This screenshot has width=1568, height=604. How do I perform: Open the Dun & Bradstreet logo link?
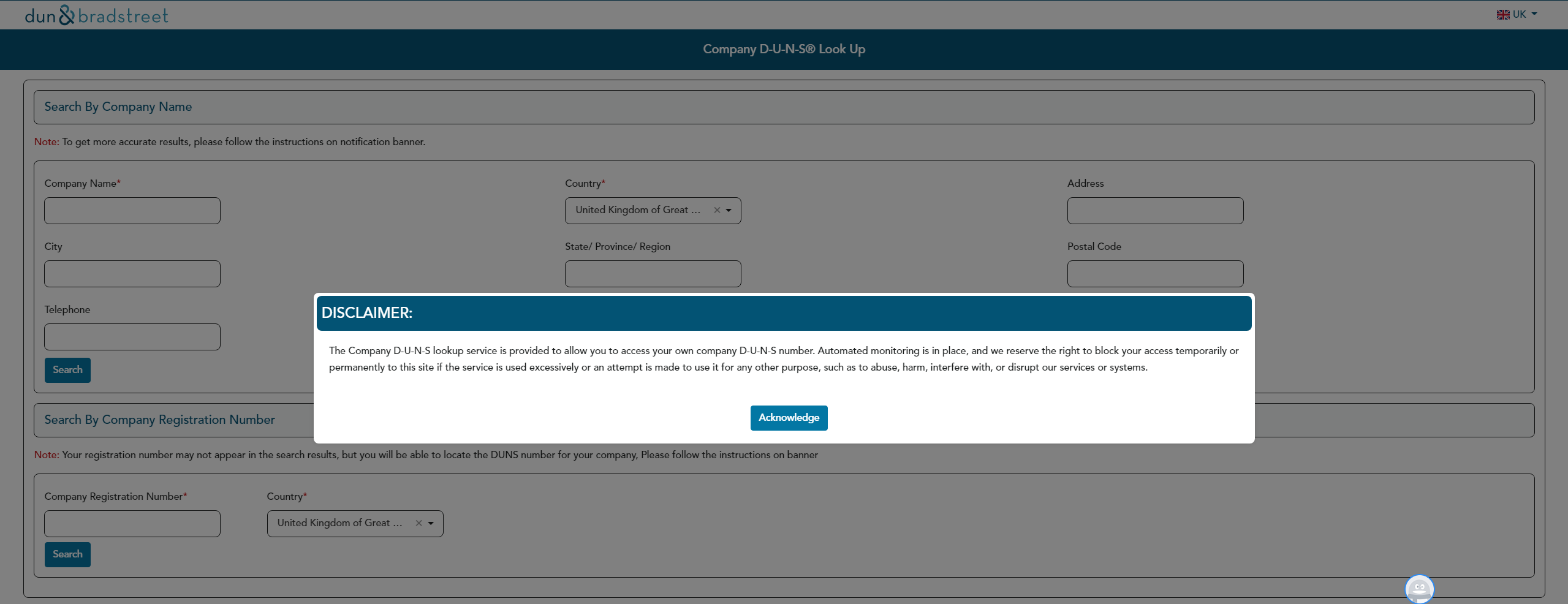[x=96, y=15]
